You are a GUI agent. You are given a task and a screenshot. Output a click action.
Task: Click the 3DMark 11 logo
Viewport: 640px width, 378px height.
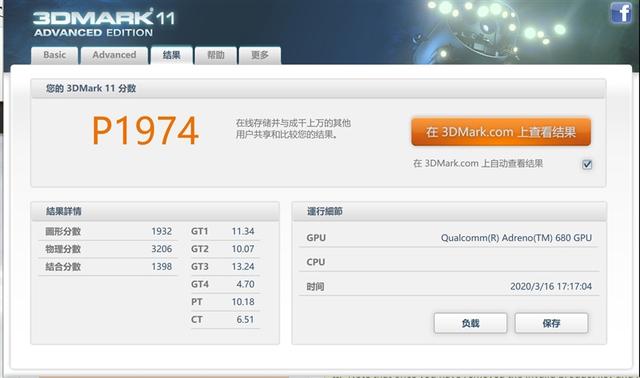104,23
